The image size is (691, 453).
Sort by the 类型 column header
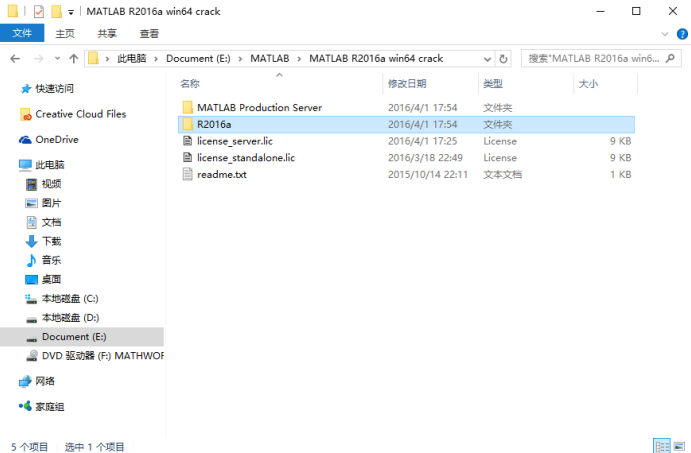tap(493, 84)
